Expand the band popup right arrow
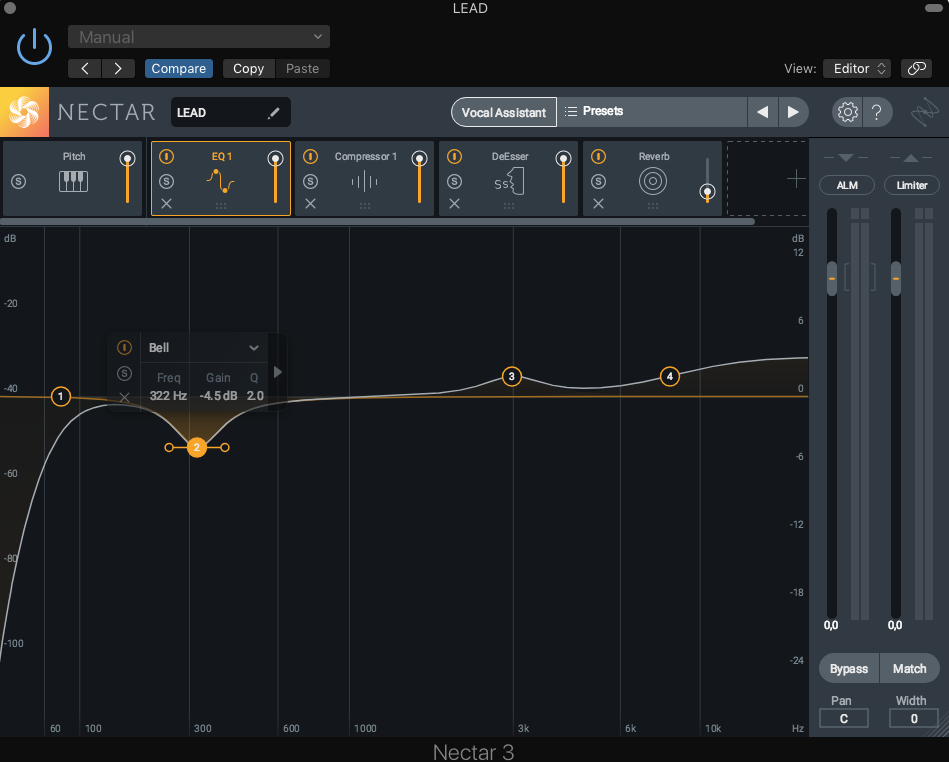The width and height of the screenshot is (949, 762). pos(278,372)
